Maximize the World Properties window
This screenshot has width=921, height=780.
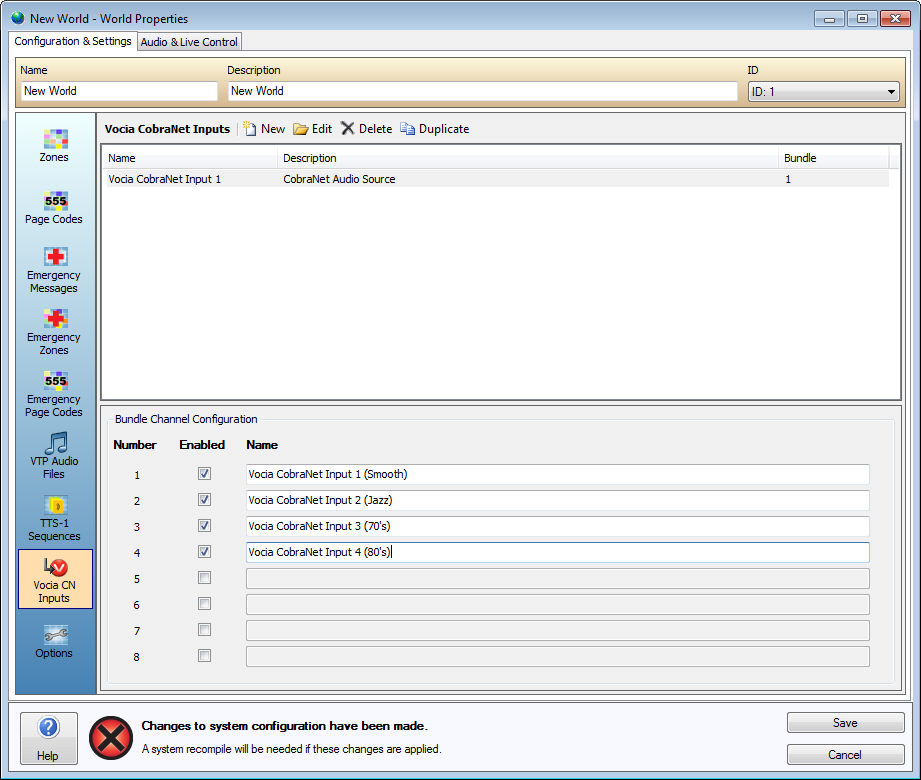pyautogui.click(x=862, y=19)
